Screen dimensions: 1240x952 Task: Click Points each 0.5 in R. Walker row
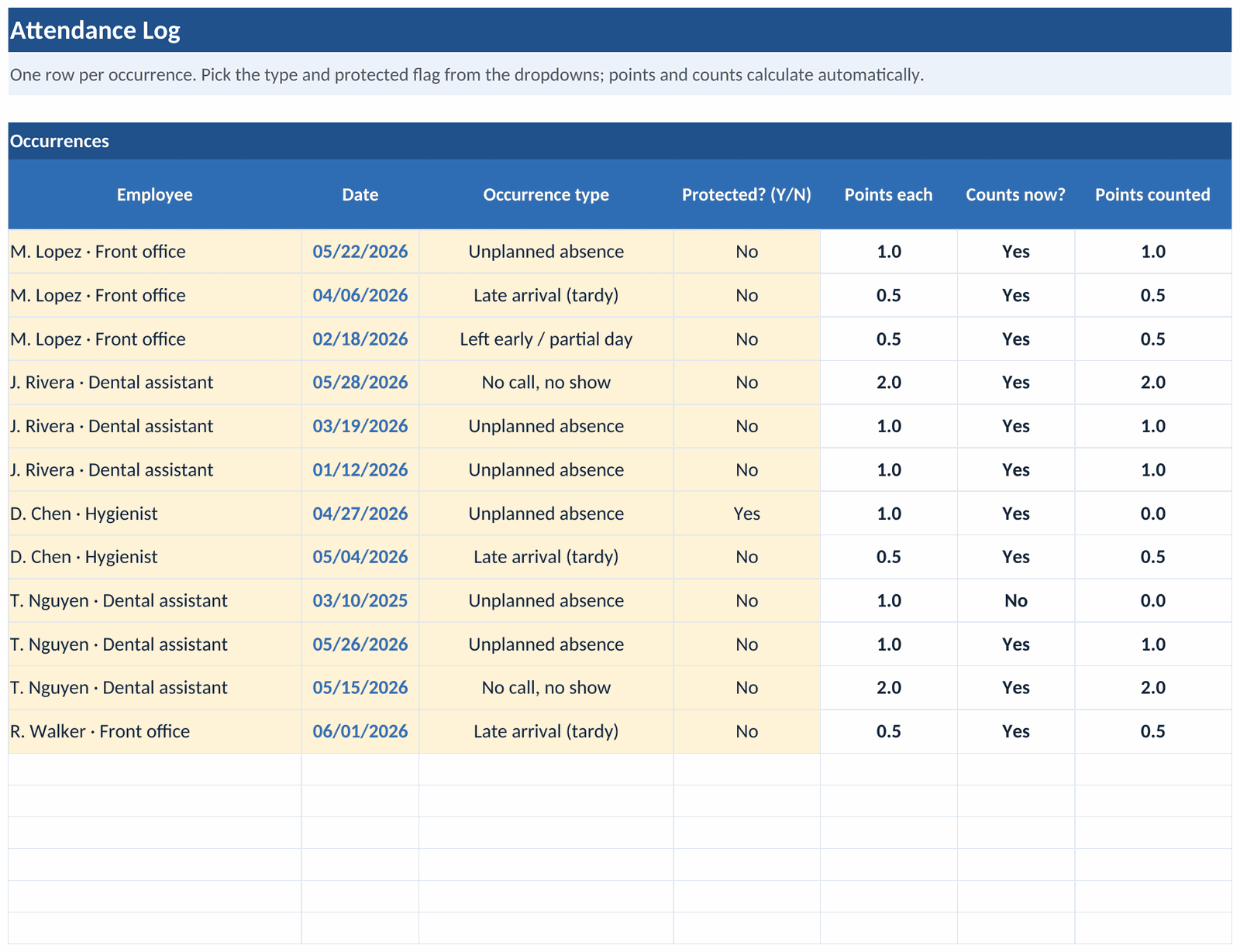pos(888,731)
